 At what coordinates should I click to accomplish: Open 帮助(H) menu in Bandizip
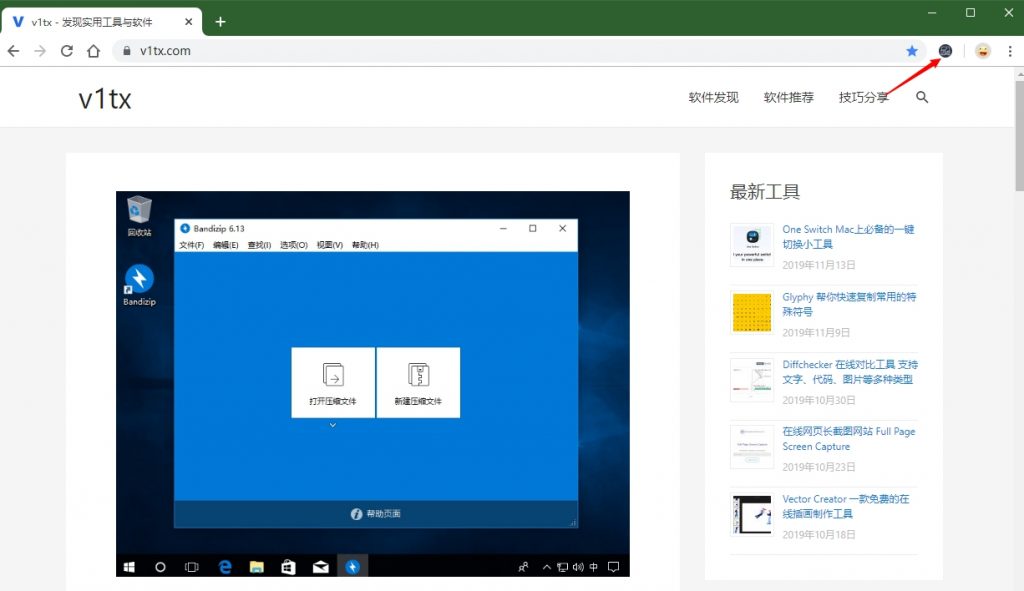coord(365,245)
